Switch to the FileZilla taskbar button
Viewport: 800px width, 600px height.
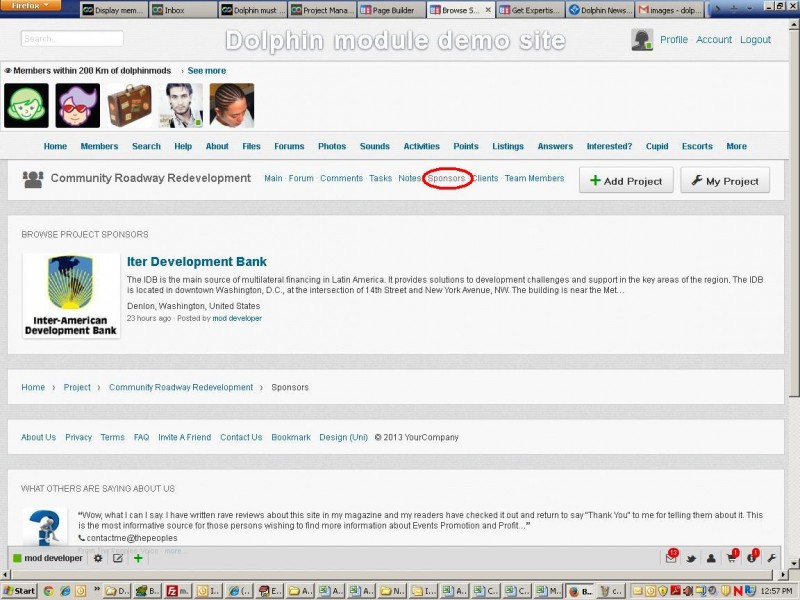click(x=178, y=591)
